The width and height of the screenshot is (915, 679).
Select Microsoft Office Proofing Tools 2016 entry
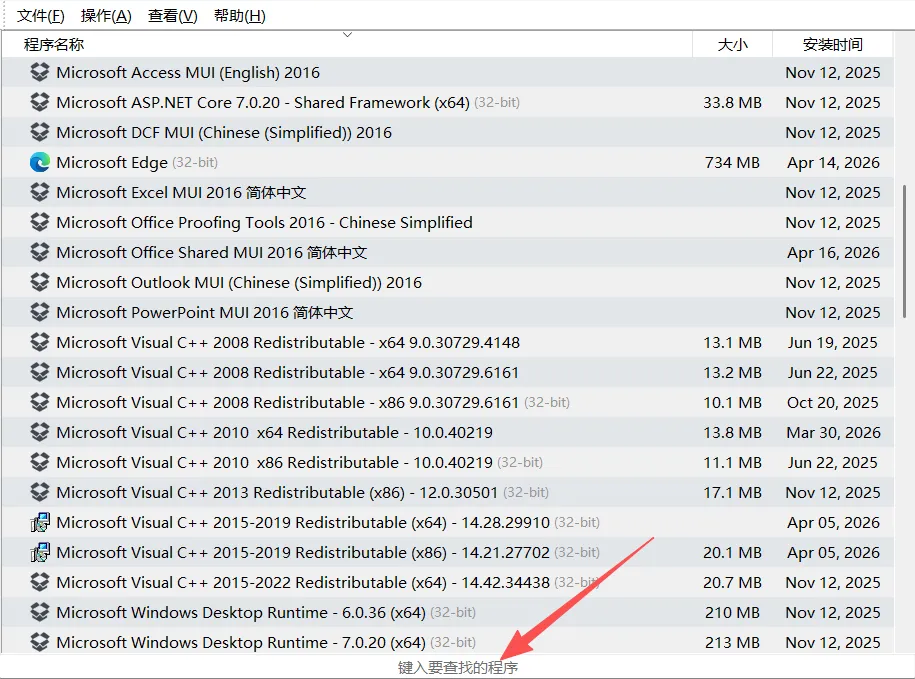(x=264, y=222)
